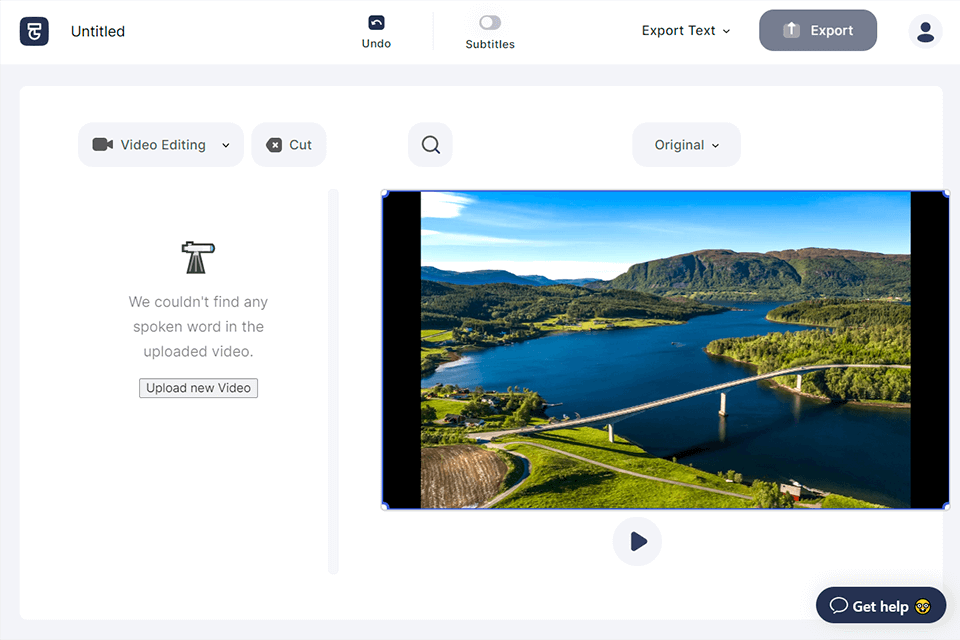Image resolution: width=960 pixels, height=640 pixels.
Task: Click the Cut button
Action: (289, 145)
